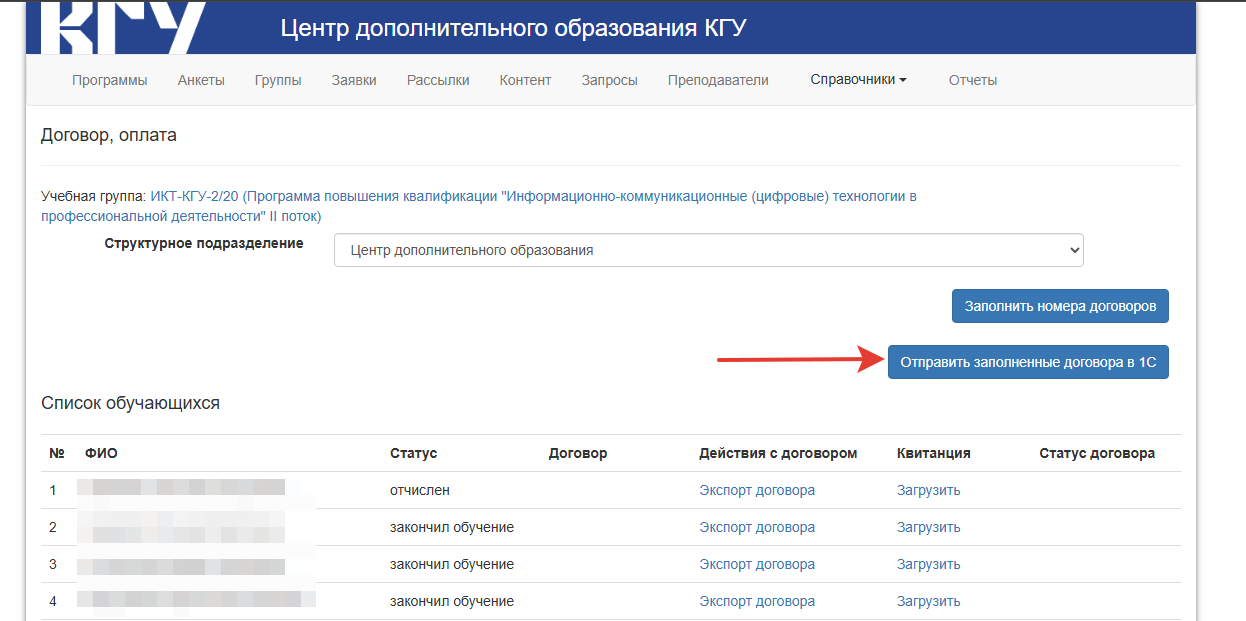This screenshot has height=621, width=1246.
Task: Navigate to Заявки page
Action: click(354, 80)
